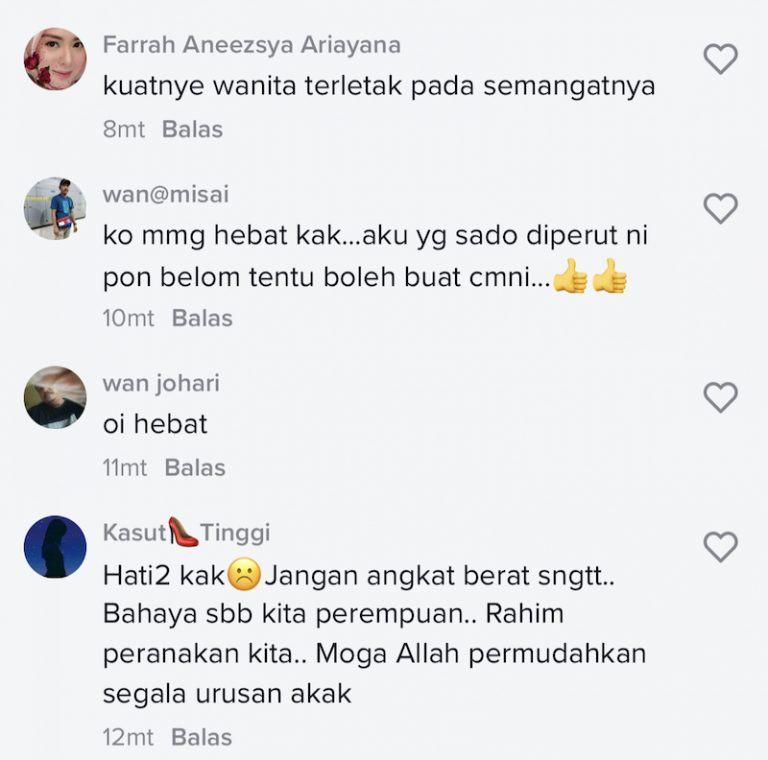The image size is (768, 760).
Task: Reply via Balas next to 11mt
Action: click(195, 468)
